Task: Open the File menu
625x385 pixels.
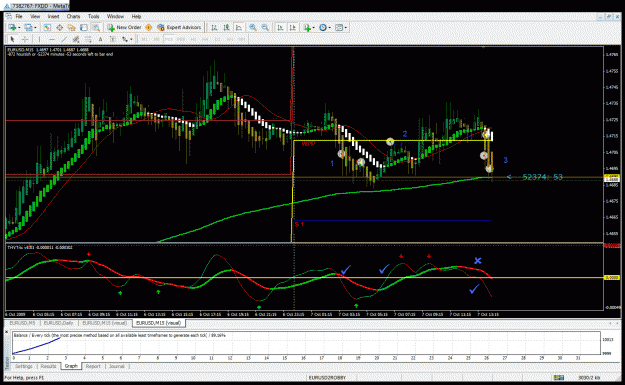Action: pos(19,16)
